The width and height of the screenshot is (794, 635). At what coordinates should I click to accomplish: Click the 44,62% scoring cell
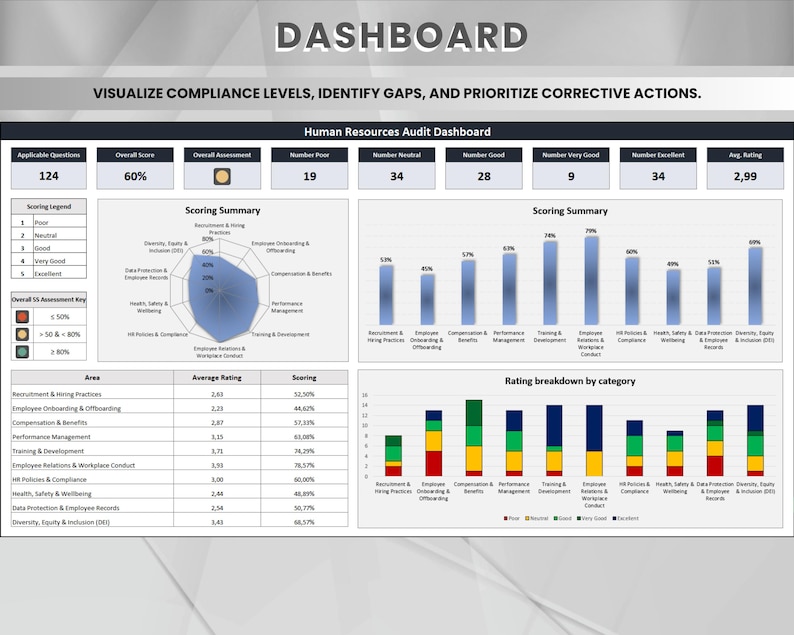click(x=304, y=408)
